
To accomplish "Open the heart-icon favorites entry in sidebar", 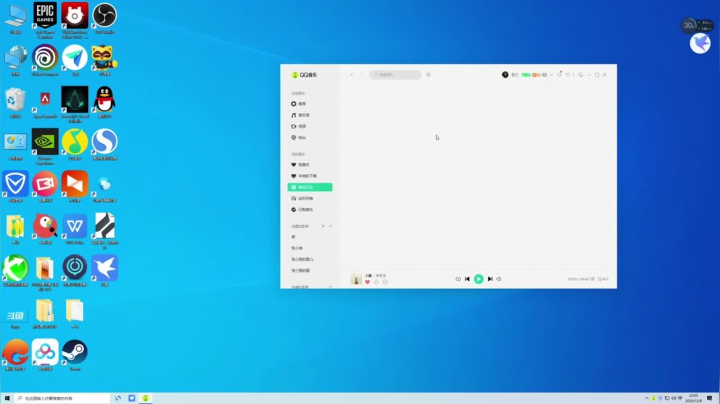I will point(301,165).
